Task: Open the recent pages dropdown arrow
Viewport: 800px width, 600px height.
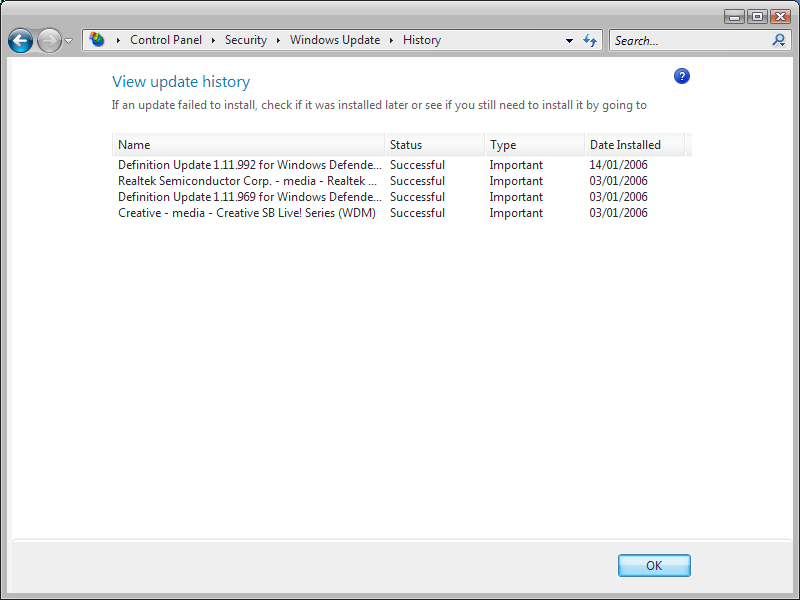Action: pyautogui.click(x=69, y=41)
